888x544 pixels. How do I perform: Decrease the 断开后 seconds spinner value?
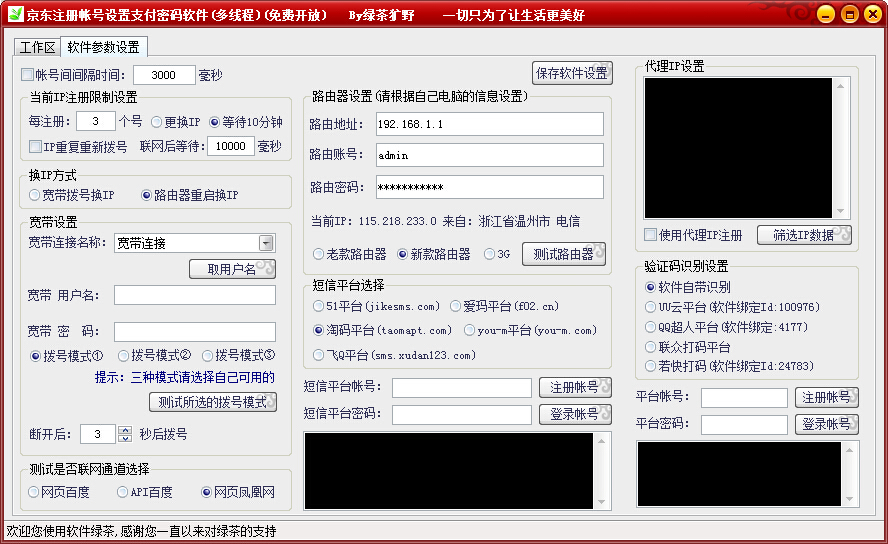pos(125,439)
